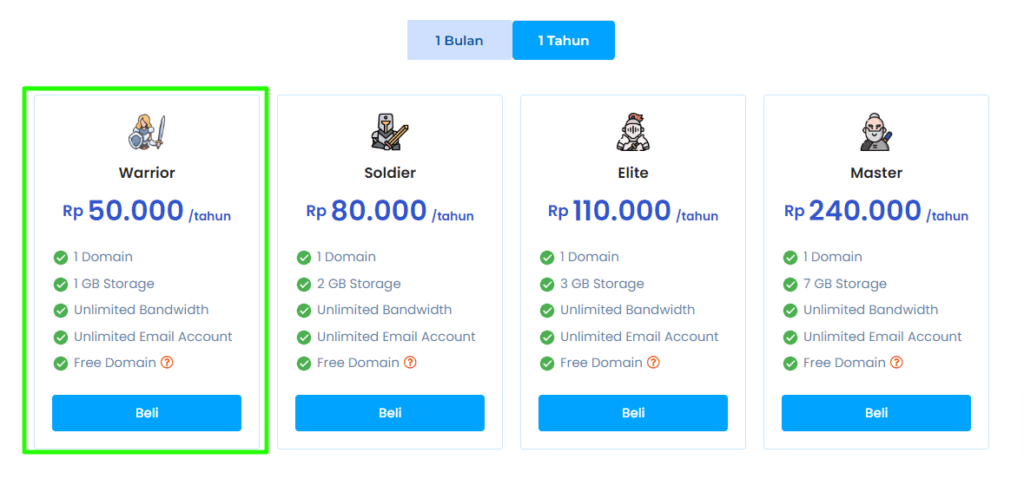Click the green checkmark beside 7 GB Storage
This screenshot has width=1024, height=479.
(x=790, y=284)
